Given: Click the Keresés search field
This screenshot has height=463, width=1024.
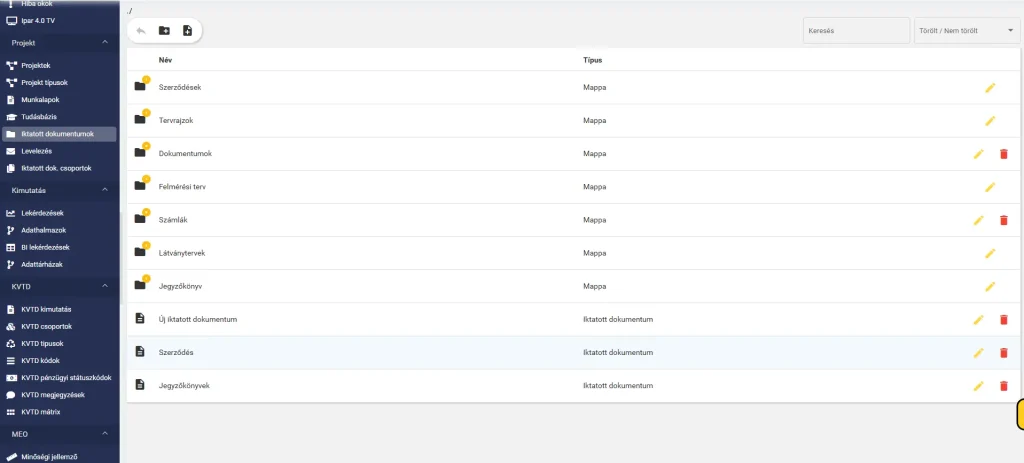Looking at the screenshot, I should click(x=856, y=31).
